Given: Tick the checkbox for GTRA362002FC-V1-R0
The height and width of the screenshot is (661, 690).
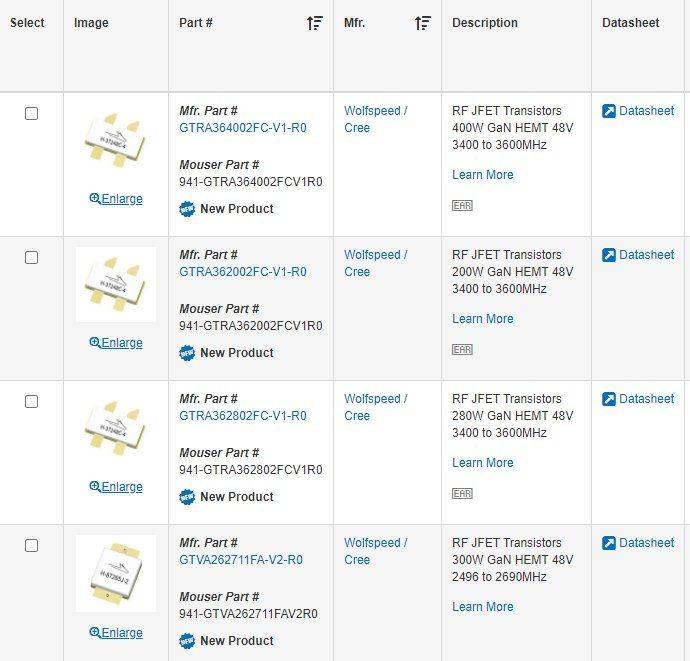Looking at the screenshot, I should coord(31,258).
